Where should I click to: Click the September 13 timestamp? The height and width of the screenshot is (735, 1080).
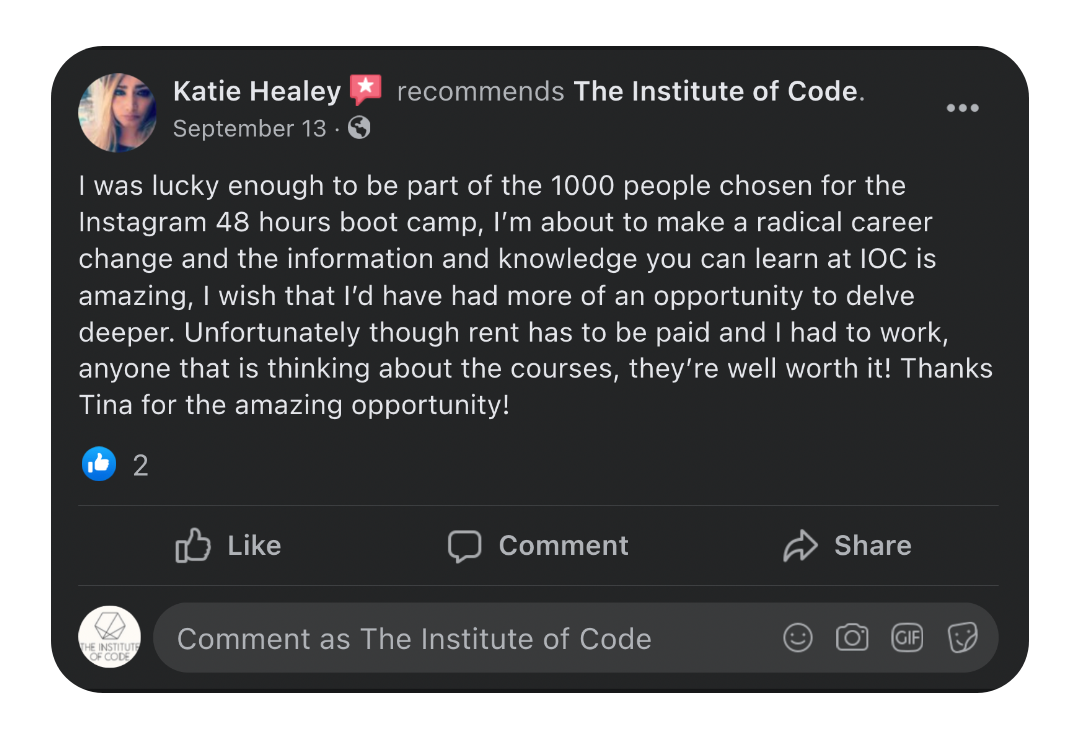249,129
